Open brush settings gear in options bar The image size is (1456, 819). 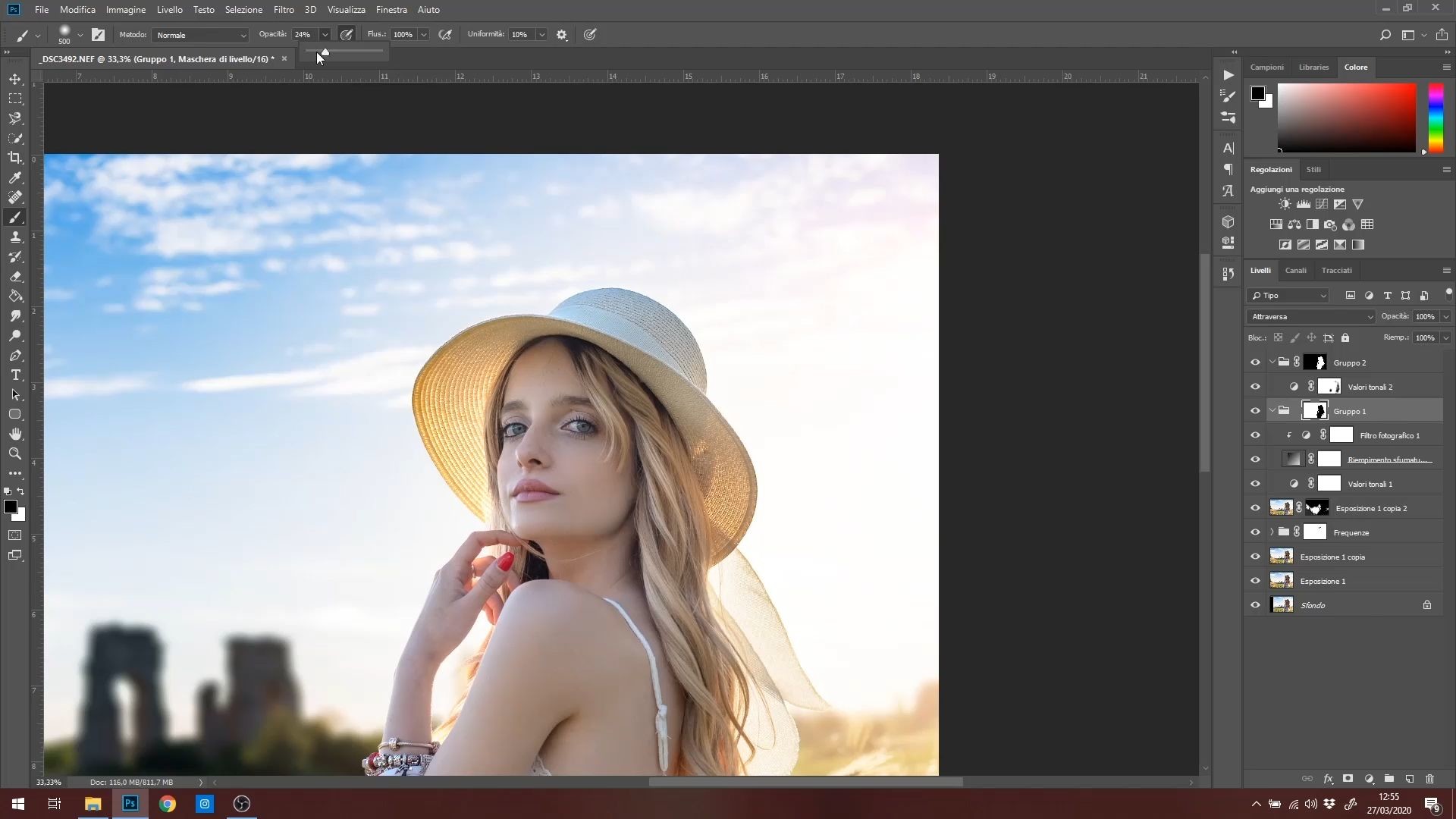coord(562,35)
